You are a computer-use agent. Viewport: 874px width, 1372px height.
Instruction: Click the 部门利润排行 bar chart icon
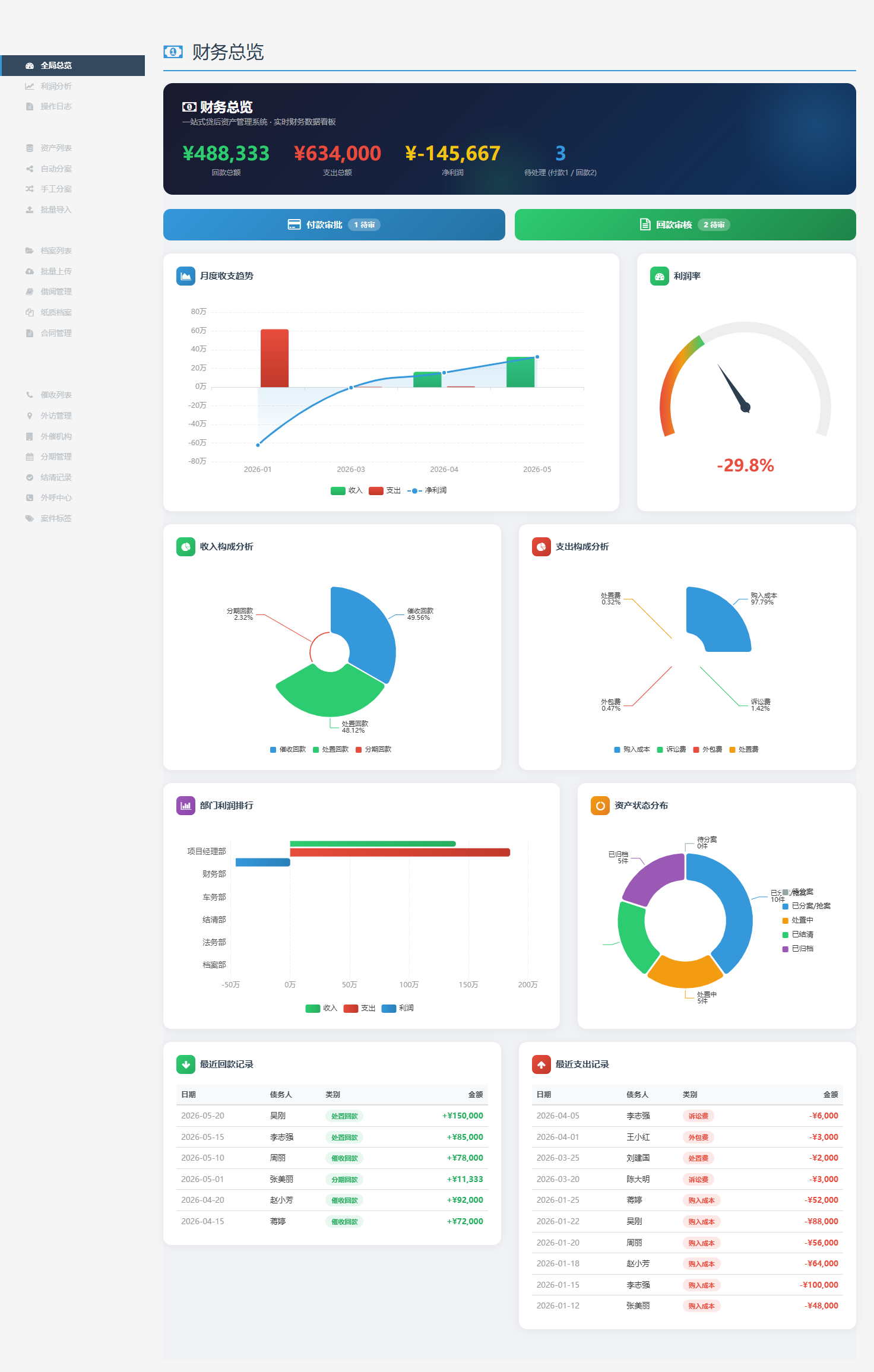(186, 806)
